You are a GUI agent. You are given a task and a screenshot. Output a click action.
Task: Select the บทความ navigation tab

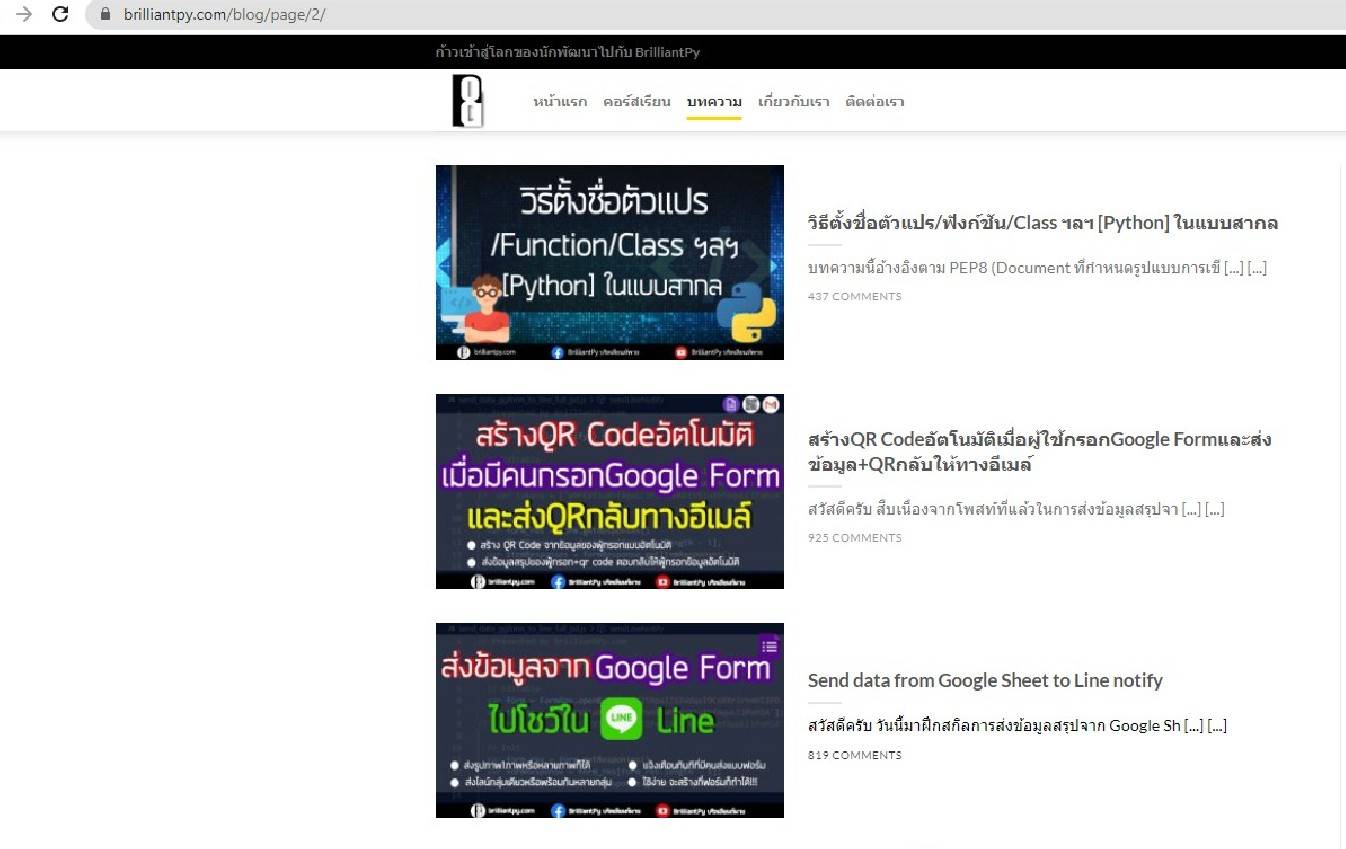tap(714, 102)
